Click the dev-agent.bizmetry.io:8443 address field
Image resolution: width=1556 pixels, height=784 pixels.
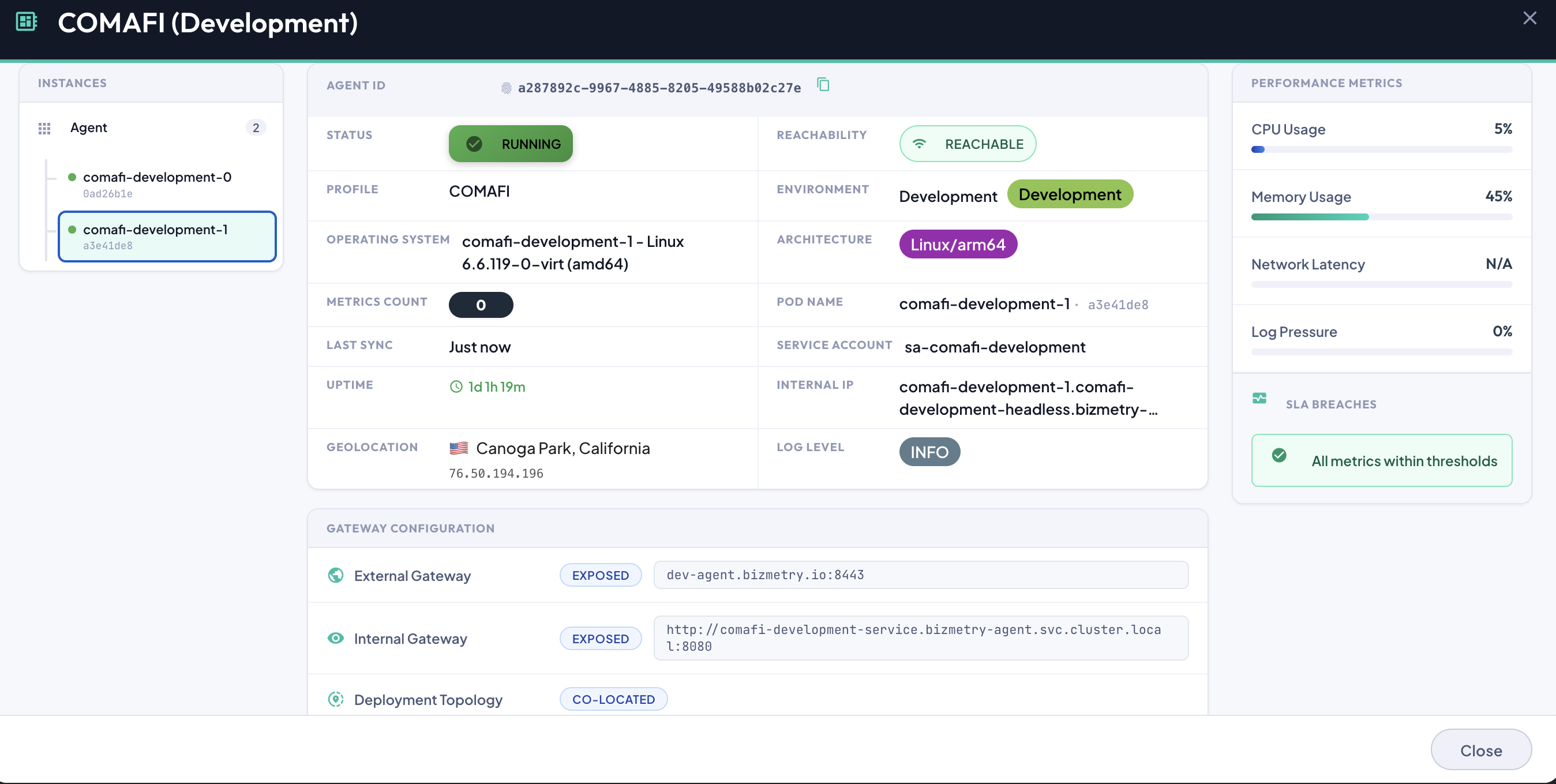tap(921, 575)
